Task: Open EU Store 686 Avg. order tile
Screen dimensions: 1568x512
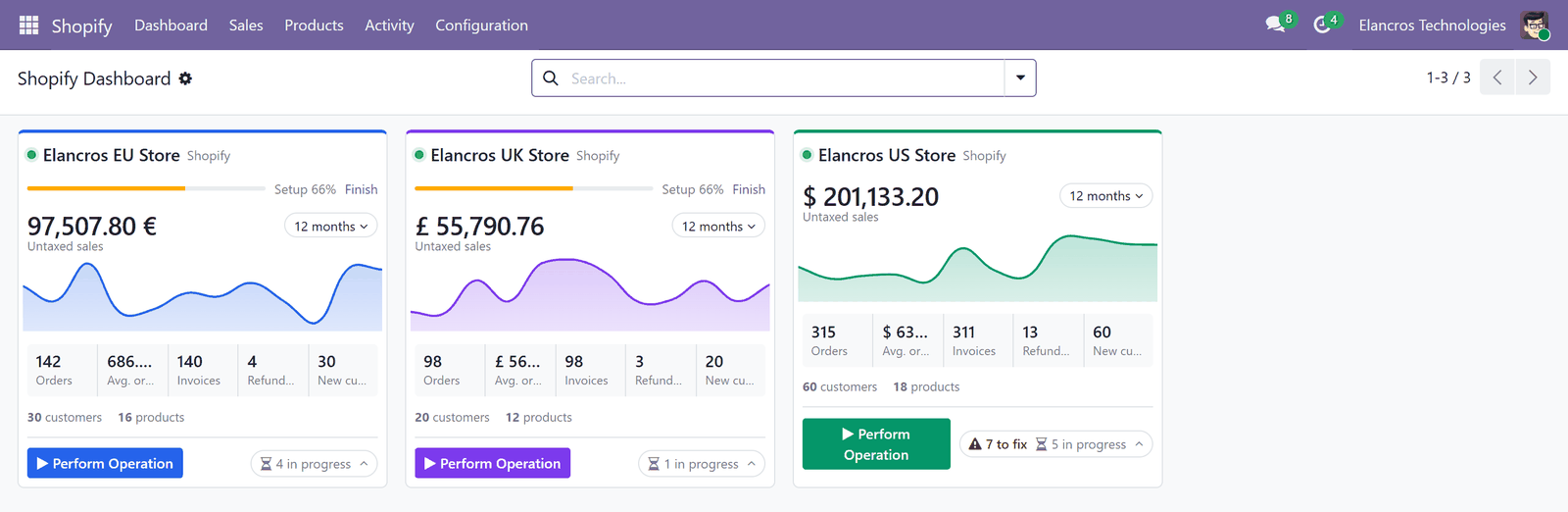Action: [x=132, y=371]
